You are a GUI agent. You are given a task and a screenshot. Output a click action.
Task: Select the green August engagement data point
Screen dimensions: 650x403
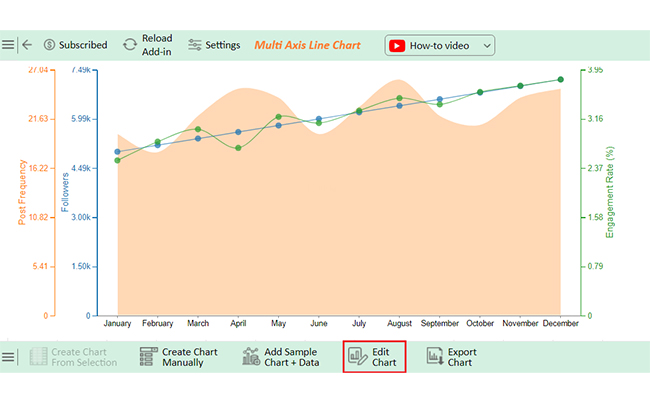pos(400,98)
